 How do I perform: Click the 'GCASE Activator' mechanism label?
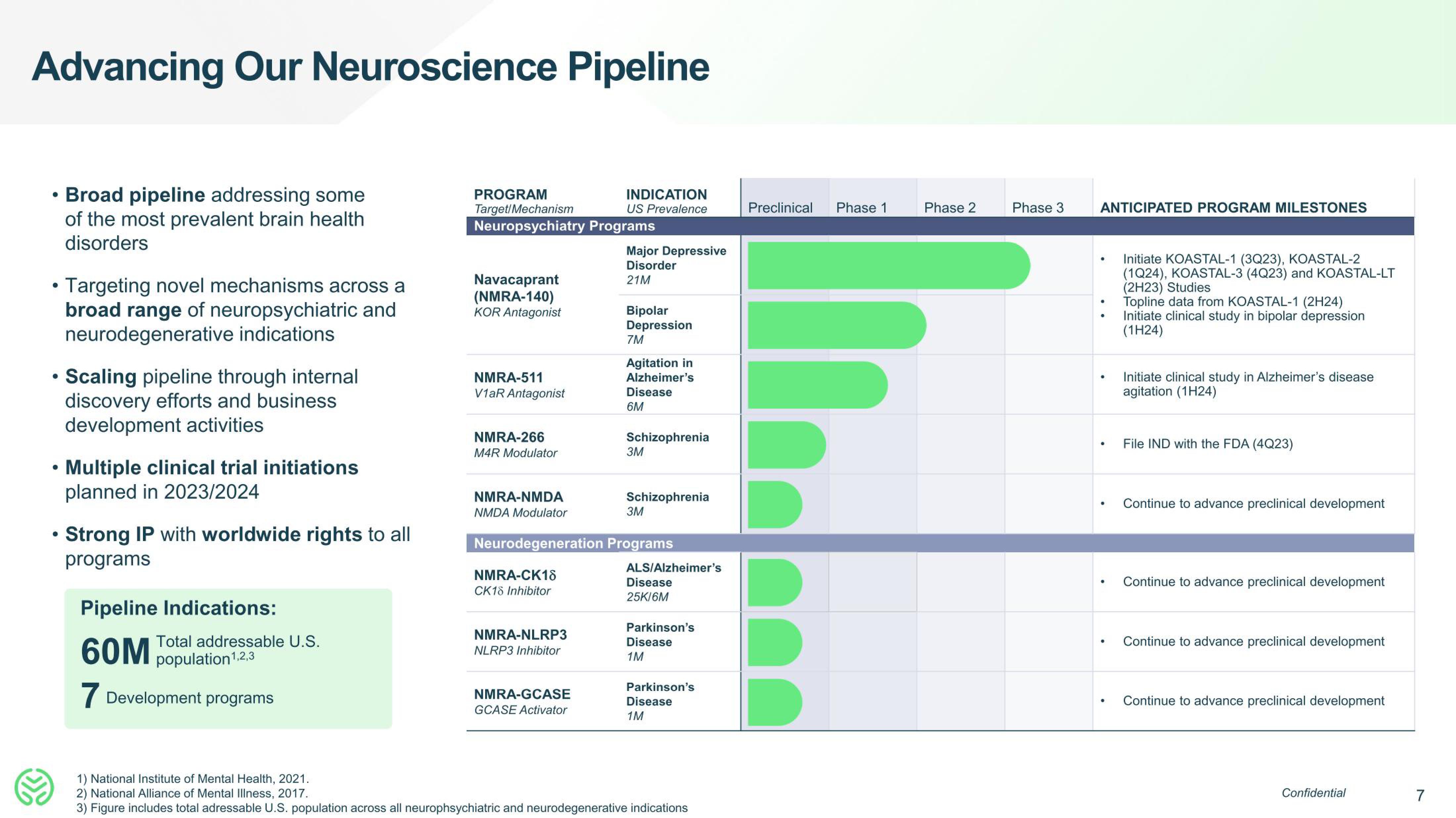coord(520,710)
